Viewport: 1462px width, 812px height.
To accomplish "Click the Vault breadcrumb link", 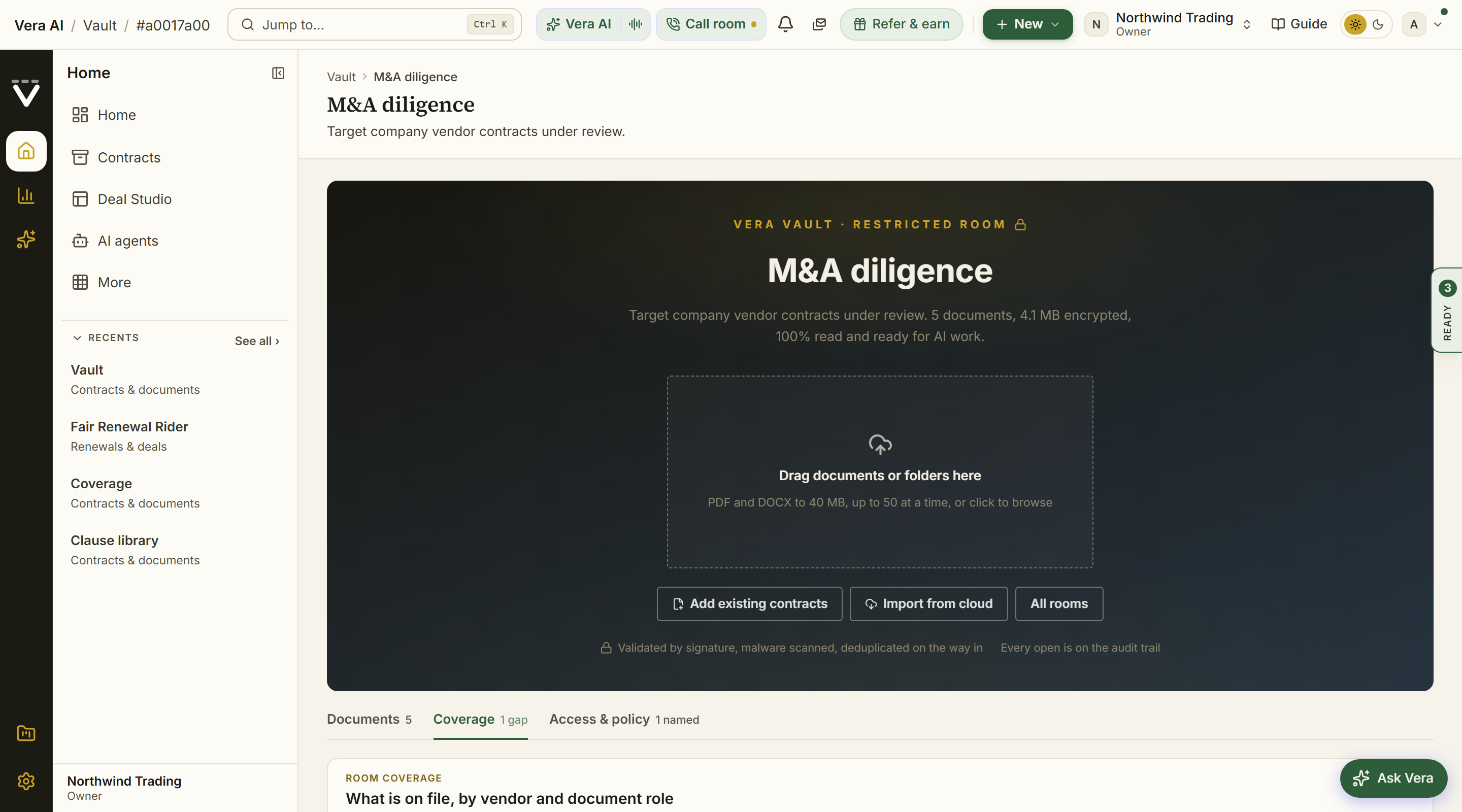I will [341, 77].
